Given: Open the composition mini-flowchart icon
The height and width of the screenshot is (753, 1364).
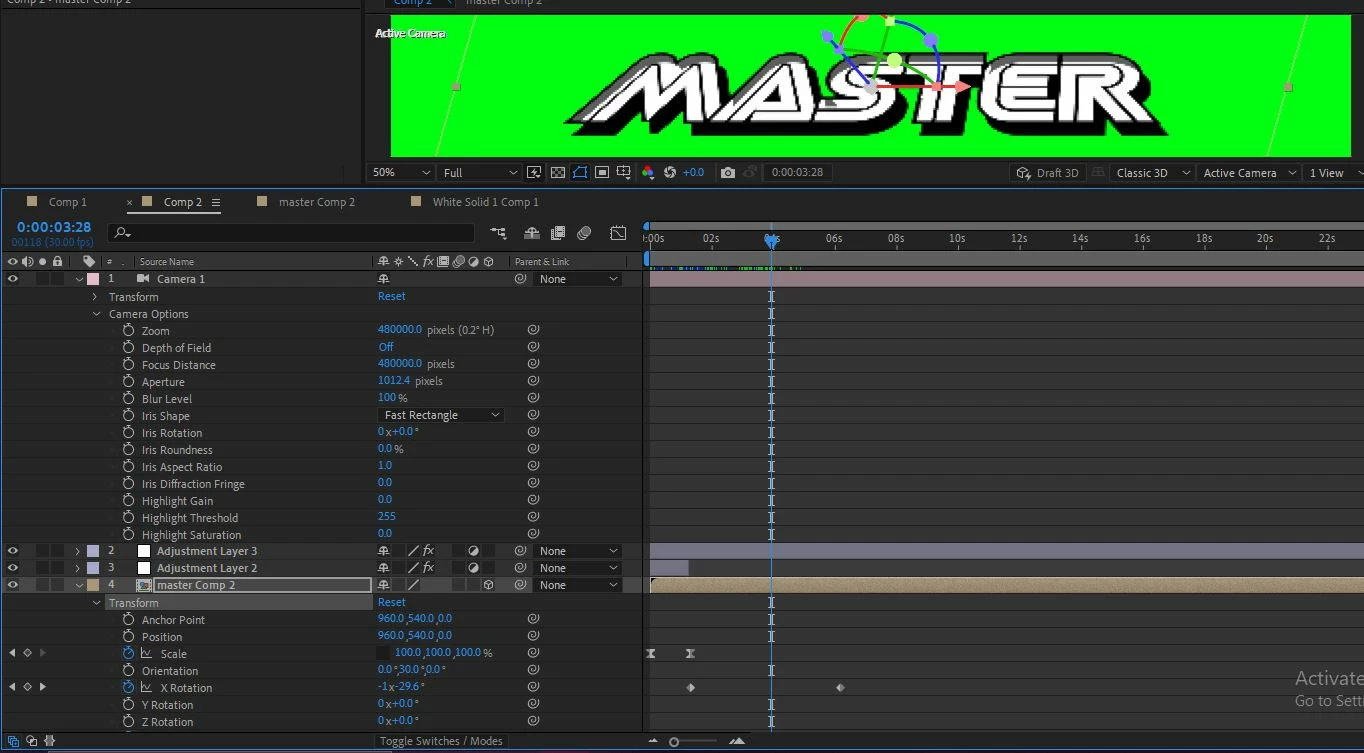Looking at the screenshot, I should pyautogui.click(x=498, y=233).
